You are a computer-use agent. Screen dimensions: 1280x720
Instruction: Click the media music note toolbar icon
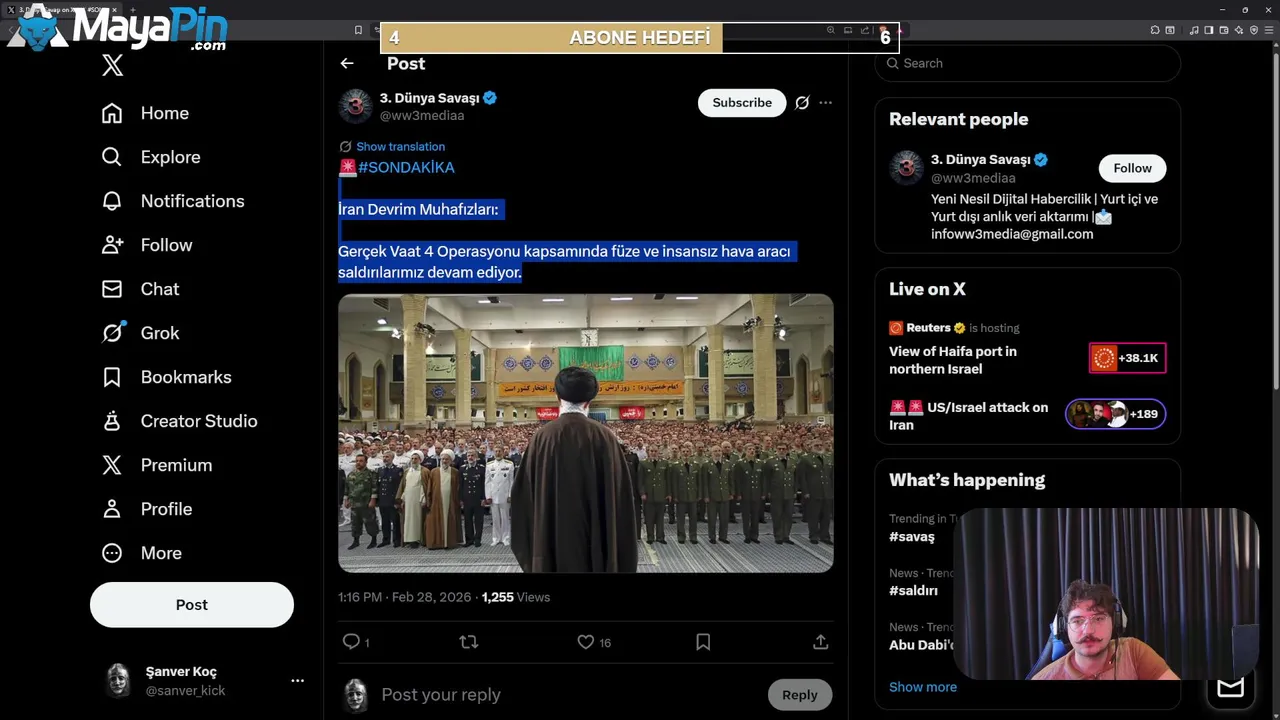tap(1194, 30)
